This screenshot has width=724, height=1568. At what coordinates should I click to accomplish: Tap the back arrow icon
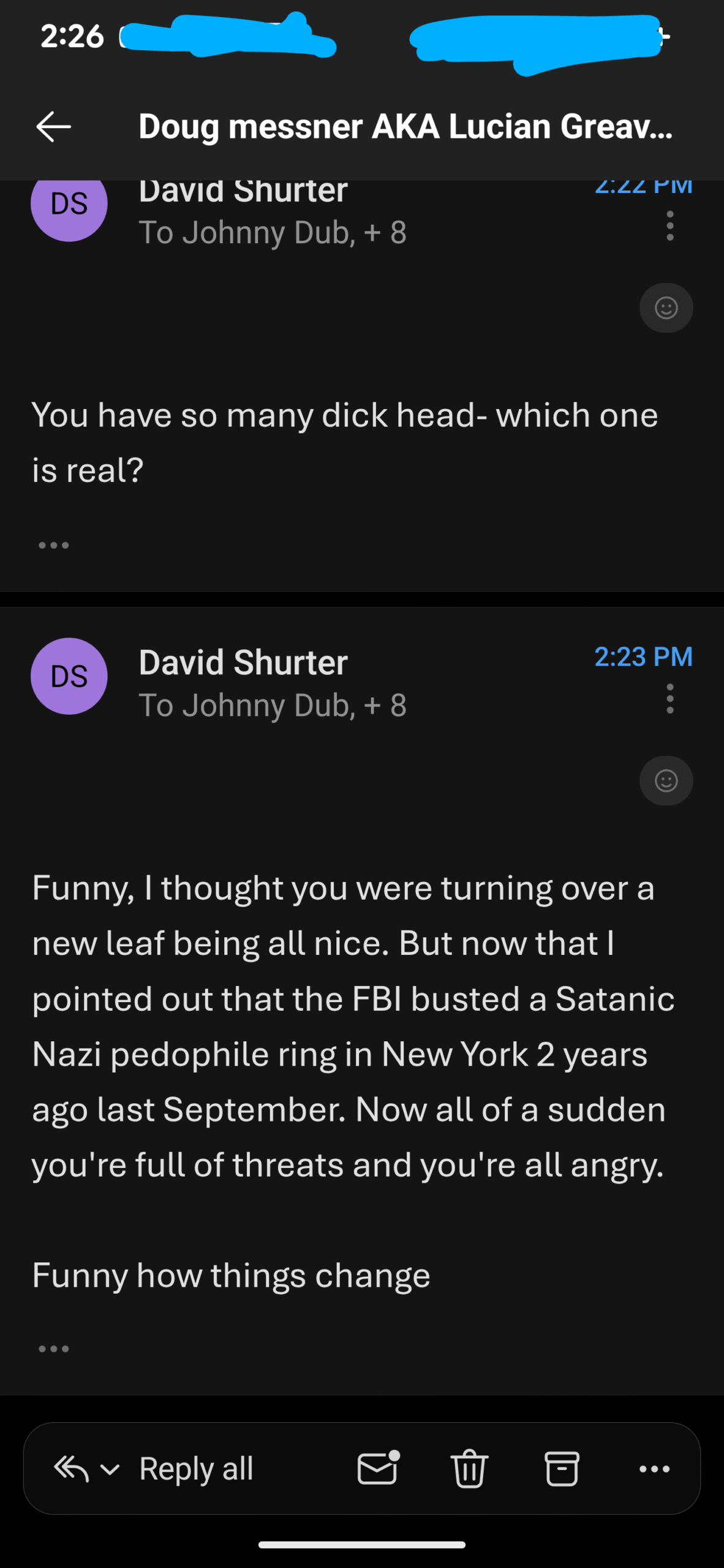pyautogui.click(x=54, y=127)
